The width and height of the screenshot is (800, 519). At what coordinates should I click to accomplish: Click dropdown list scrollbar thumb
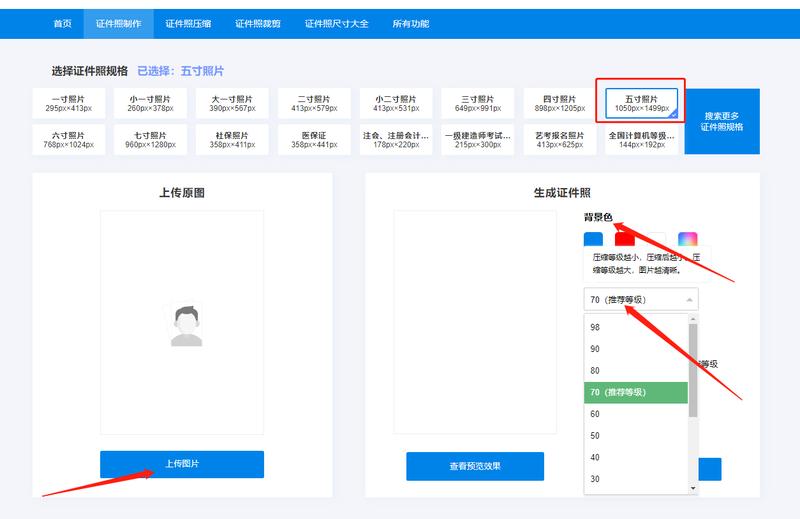(693, 370)
